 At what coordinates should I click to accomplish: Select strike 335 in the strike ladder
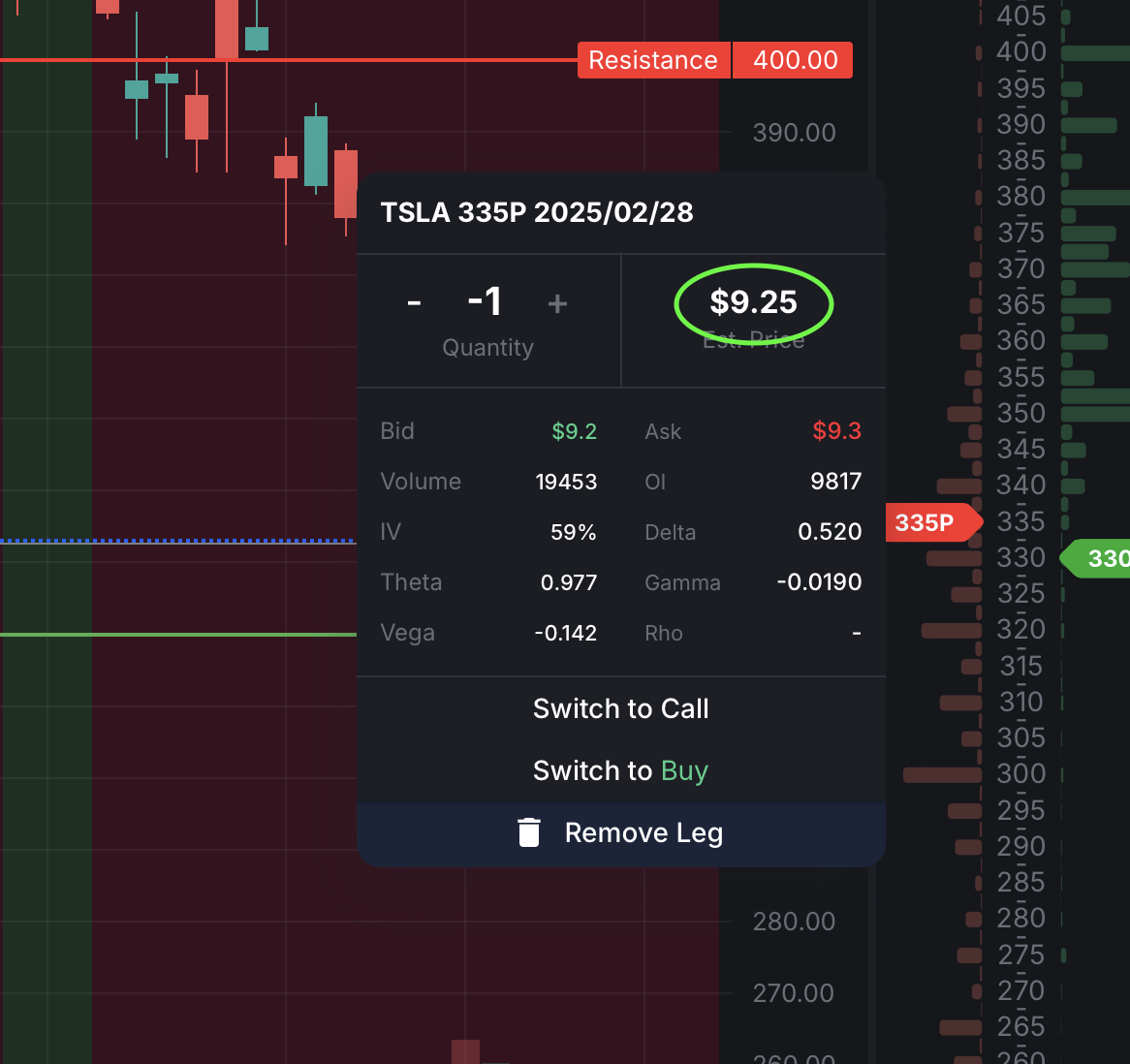click(x=1020, y=520)
